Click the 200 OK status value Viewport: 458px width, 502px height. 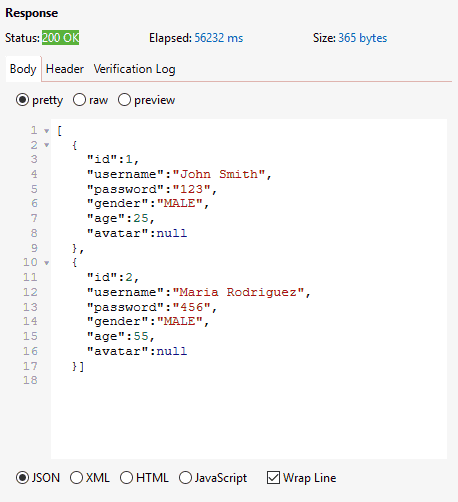tap(60, 38)
